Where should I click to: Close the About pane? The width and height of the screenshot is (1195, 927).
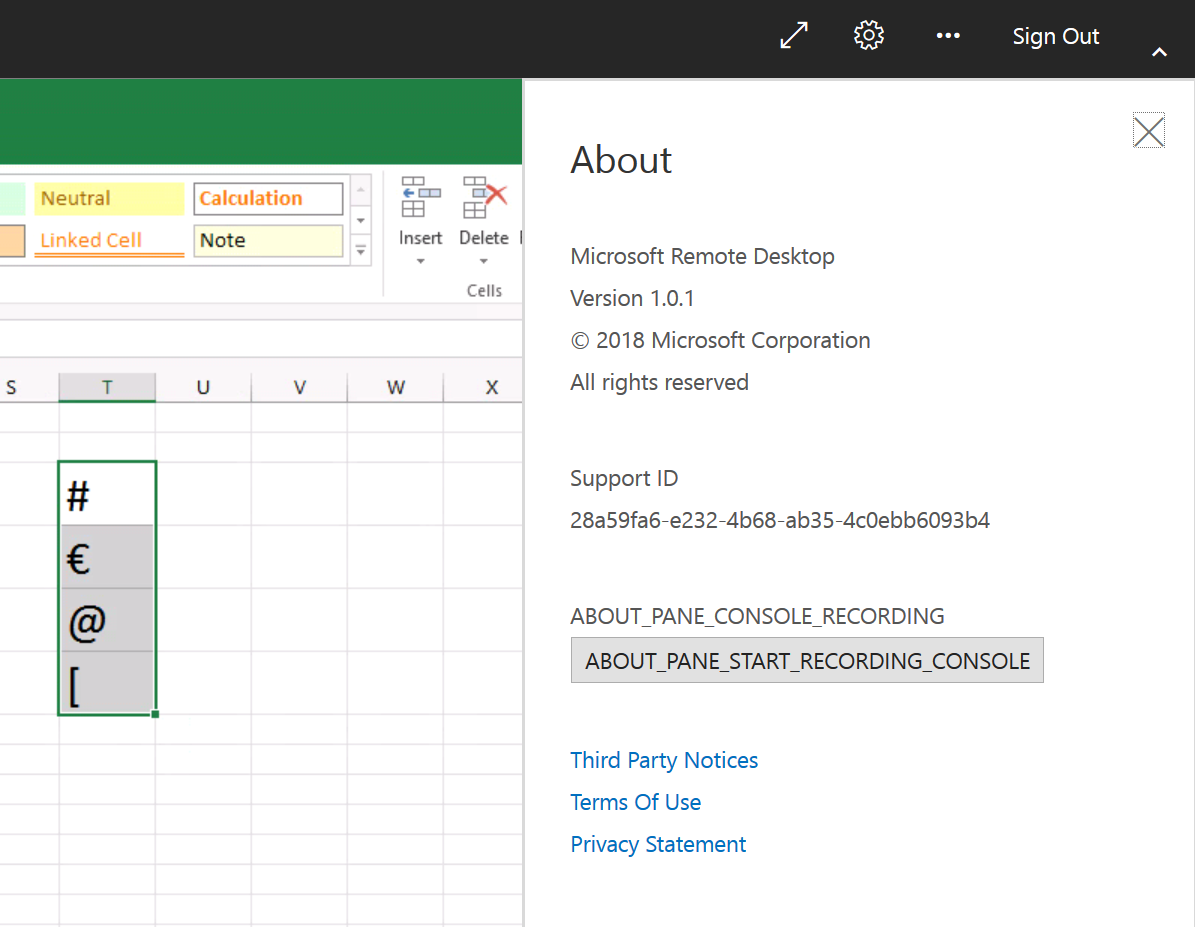[x=1148, y=131]
